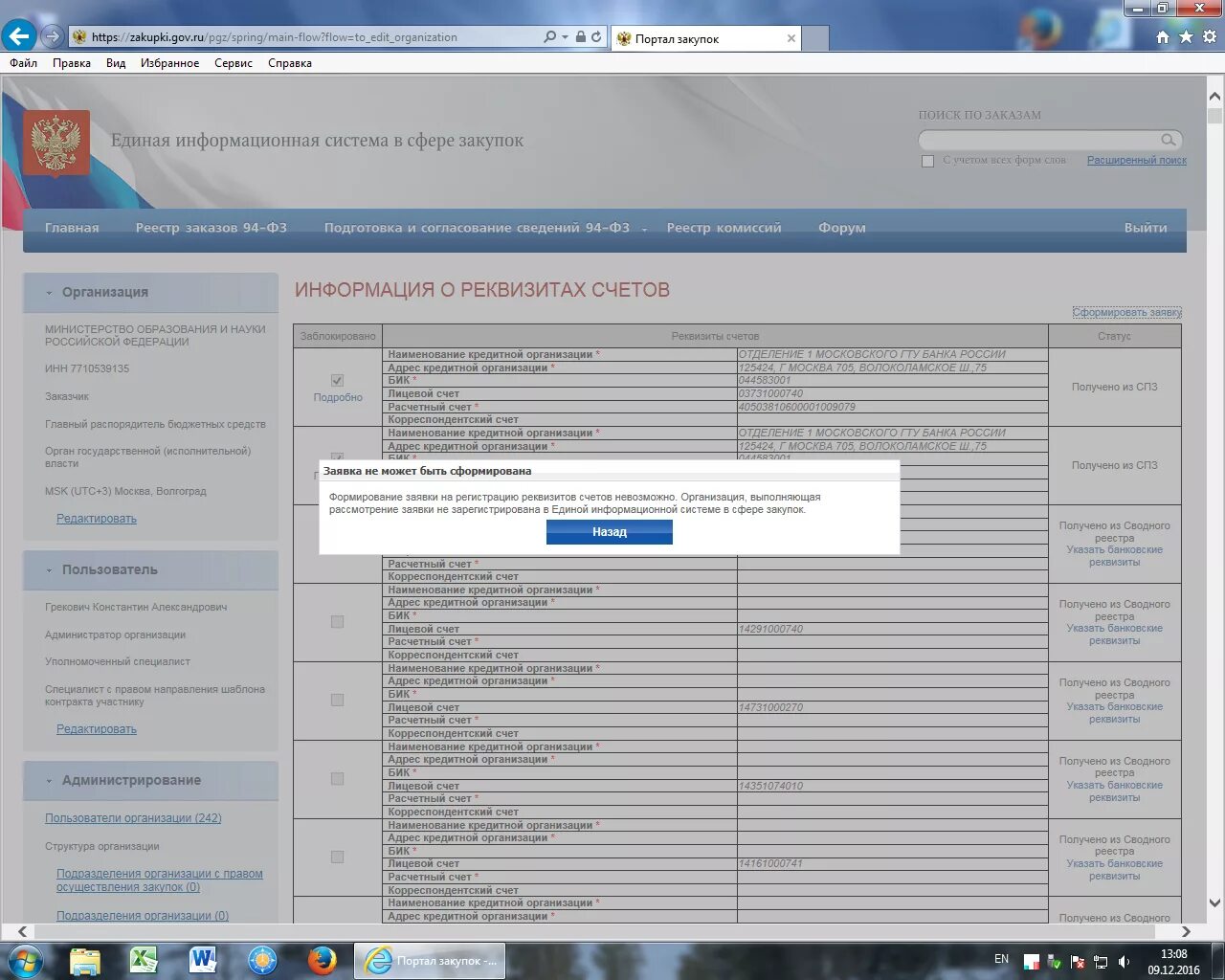Click the security lock icon in address bar
Image resolution: width=1225 pixels, height=980 pixels.
point(580,36)
